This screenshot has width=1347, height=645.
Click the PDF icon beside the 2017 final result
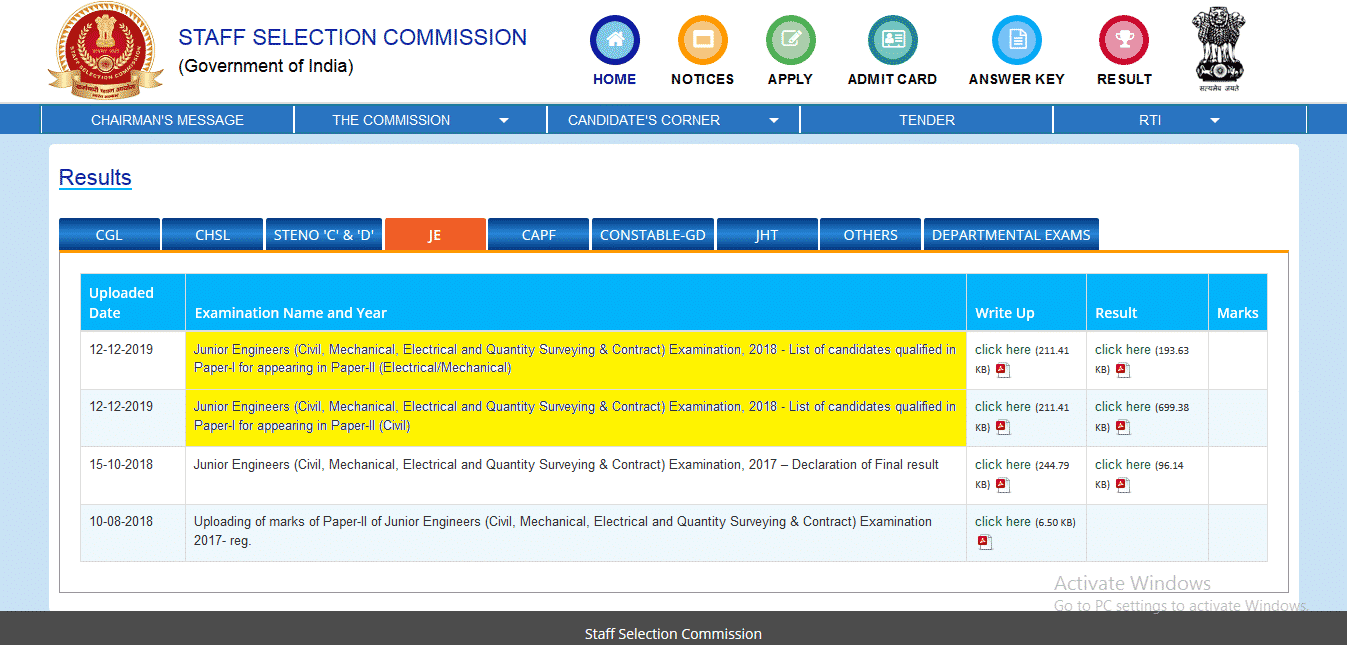1122,483
